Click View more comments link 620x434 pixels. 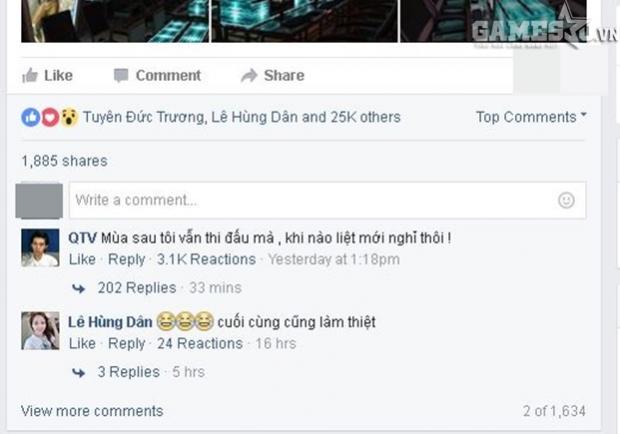92,411
